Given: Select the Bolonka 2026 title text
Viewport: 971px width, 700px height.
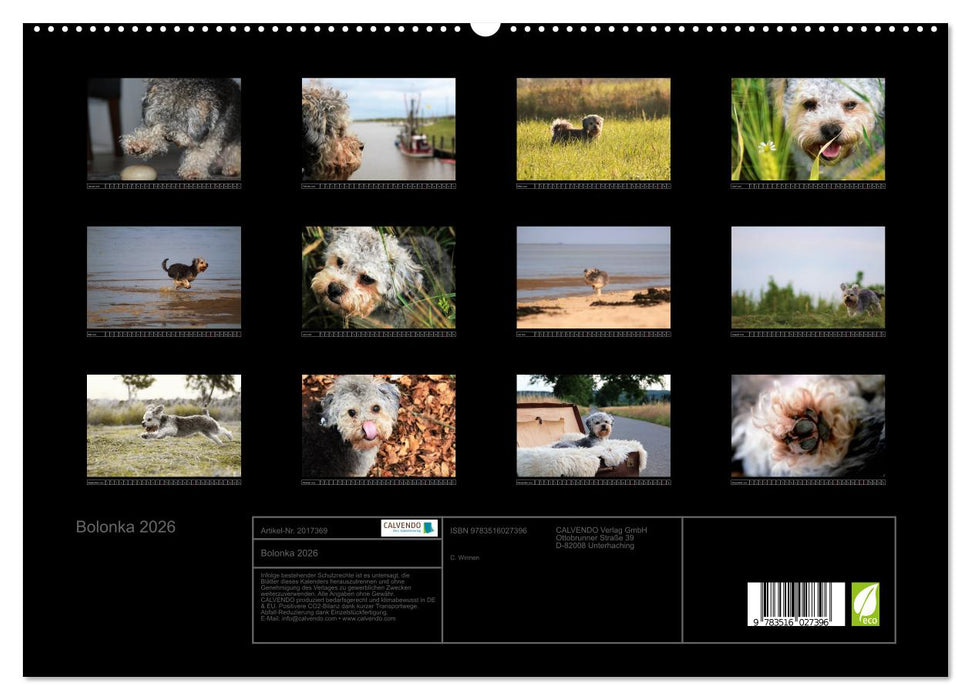Looking at the screenshot, I should (x=126, y=524).
